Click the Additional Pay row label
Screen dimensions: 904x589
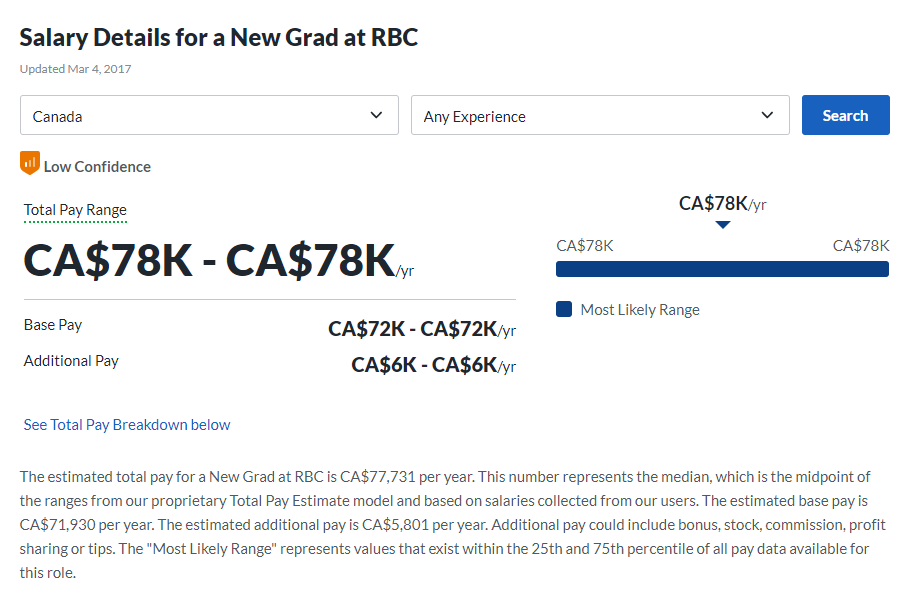pyautogui.click(x=71, y=361)
